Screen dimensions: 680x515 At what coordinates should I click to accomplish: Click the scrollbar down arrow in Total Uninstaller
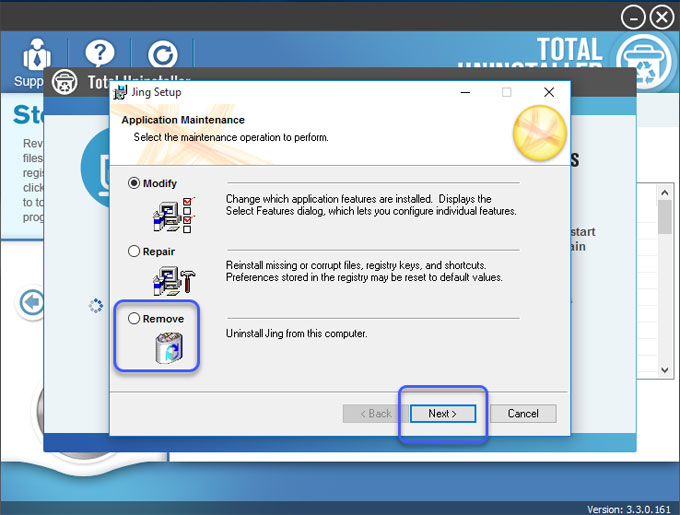pyautogui.click(x=664, y=370)
